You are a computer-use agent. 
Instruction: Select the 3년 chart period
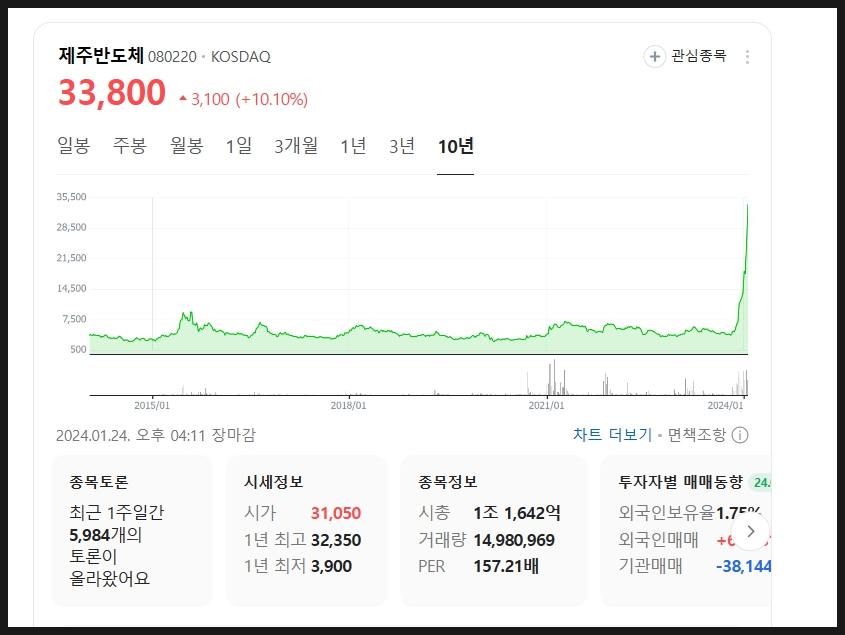click(x=402, y=146)
